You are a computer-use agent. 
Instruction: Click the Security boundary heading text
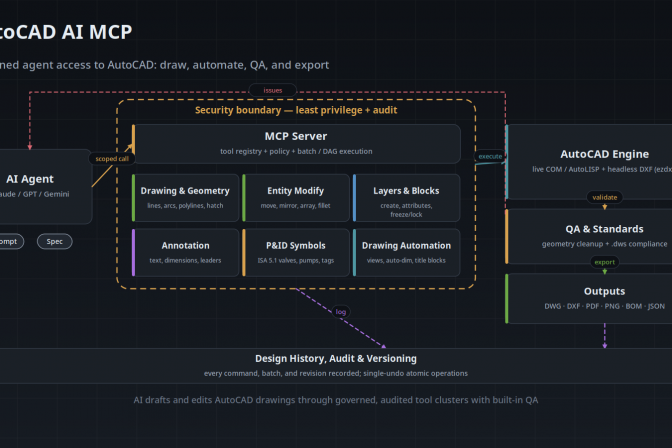(296, 110)
